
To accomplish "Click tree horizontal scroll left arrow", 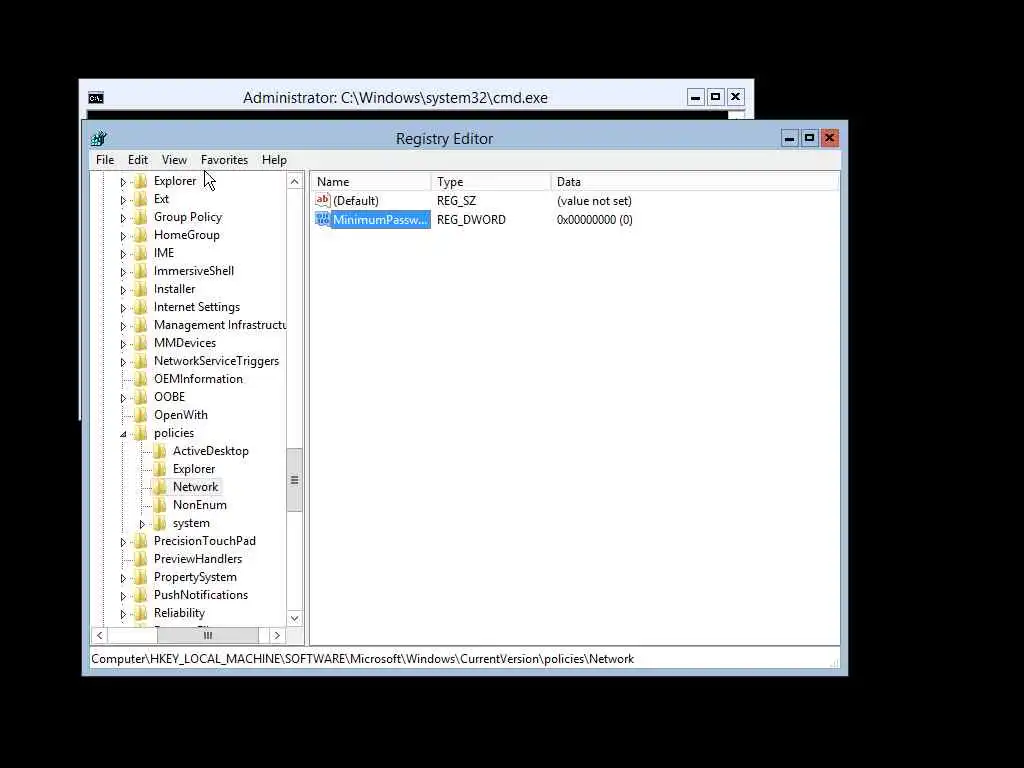I will 100,635.
